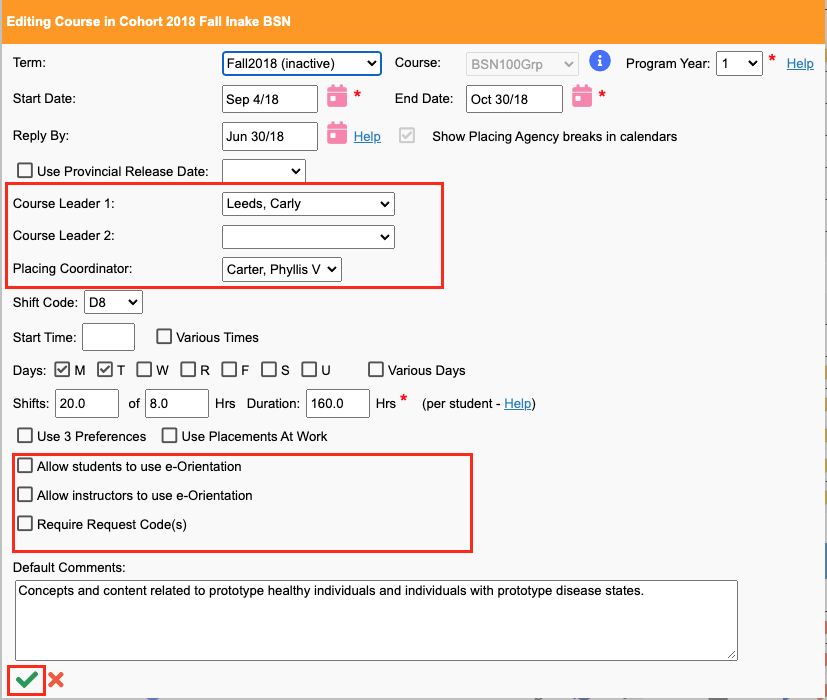The height and width of the screenshot is (700, 827).
Task: Save changes with the green checkmark
Action: (26, 680)
